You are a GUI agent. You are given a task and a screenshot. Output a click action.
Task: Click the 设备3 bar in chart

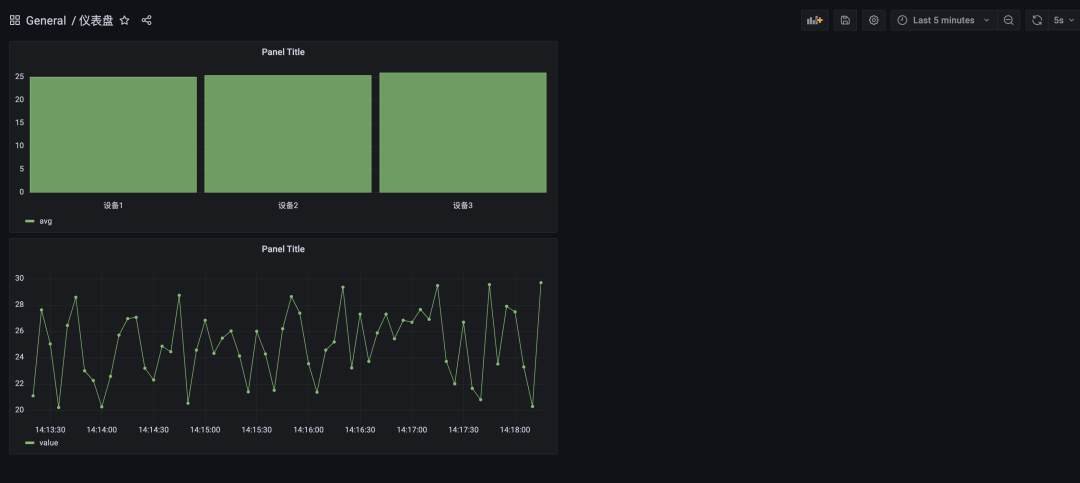[463, 132]
